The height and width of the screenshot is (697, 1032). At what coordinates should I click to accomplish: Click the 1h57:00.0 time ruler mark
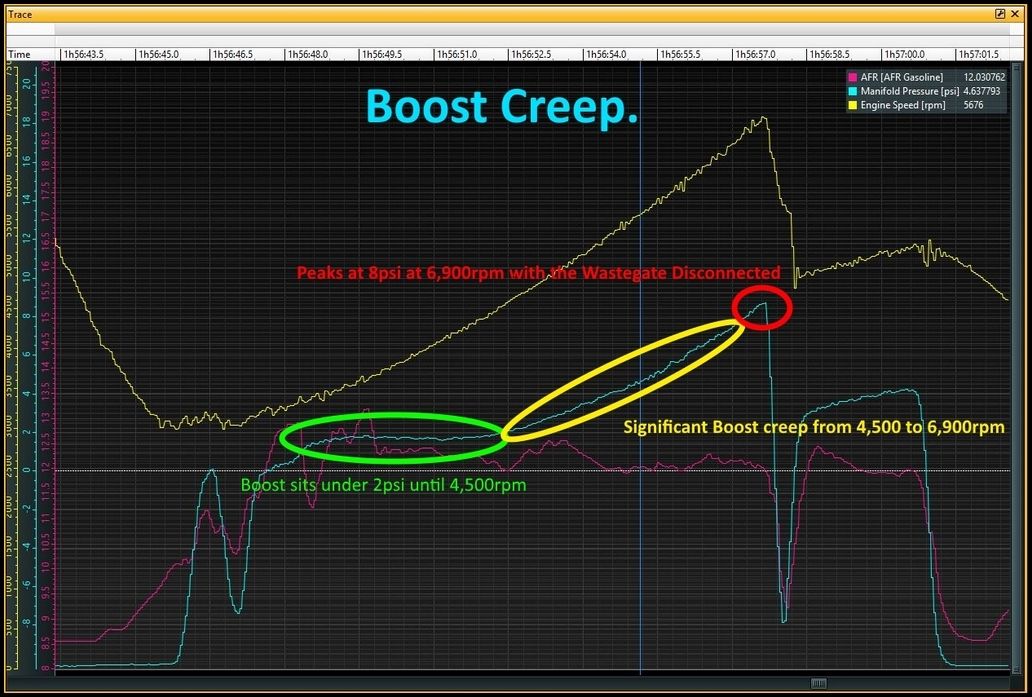point(906,54)
